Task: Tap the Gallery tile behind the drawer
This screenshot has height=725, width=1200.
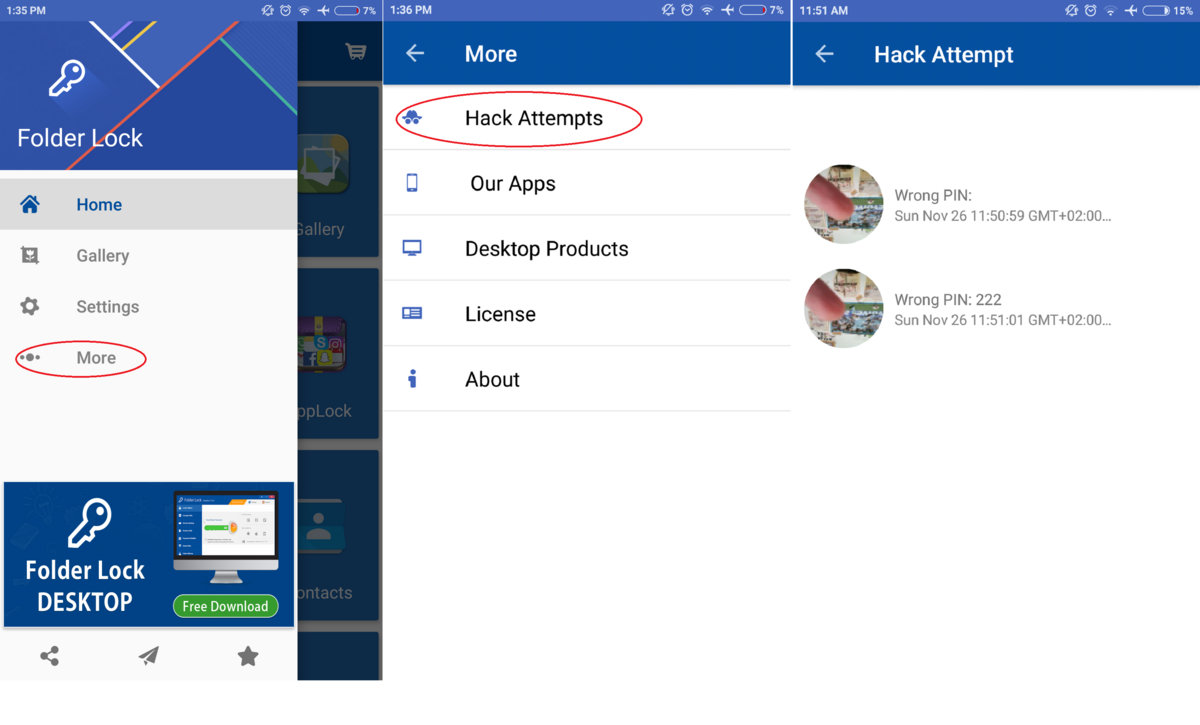Action: [x=338, y=170]
